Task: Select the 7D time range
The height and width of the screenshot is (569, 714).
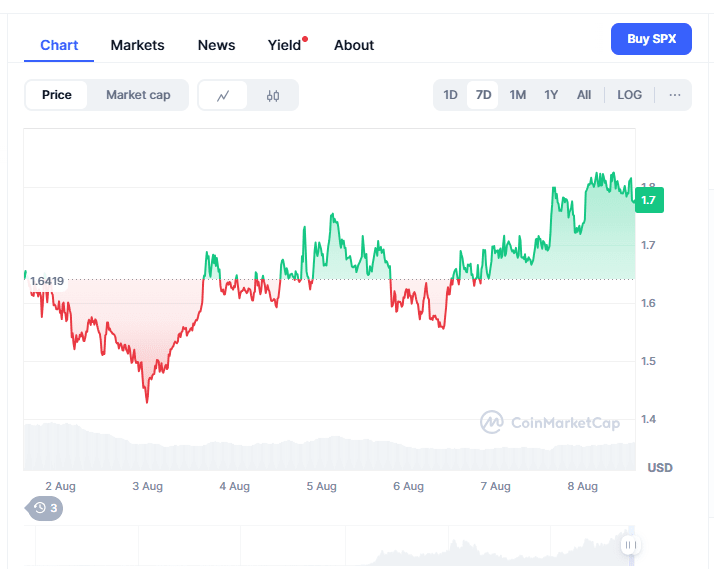Action: click(x=484, y=95)
